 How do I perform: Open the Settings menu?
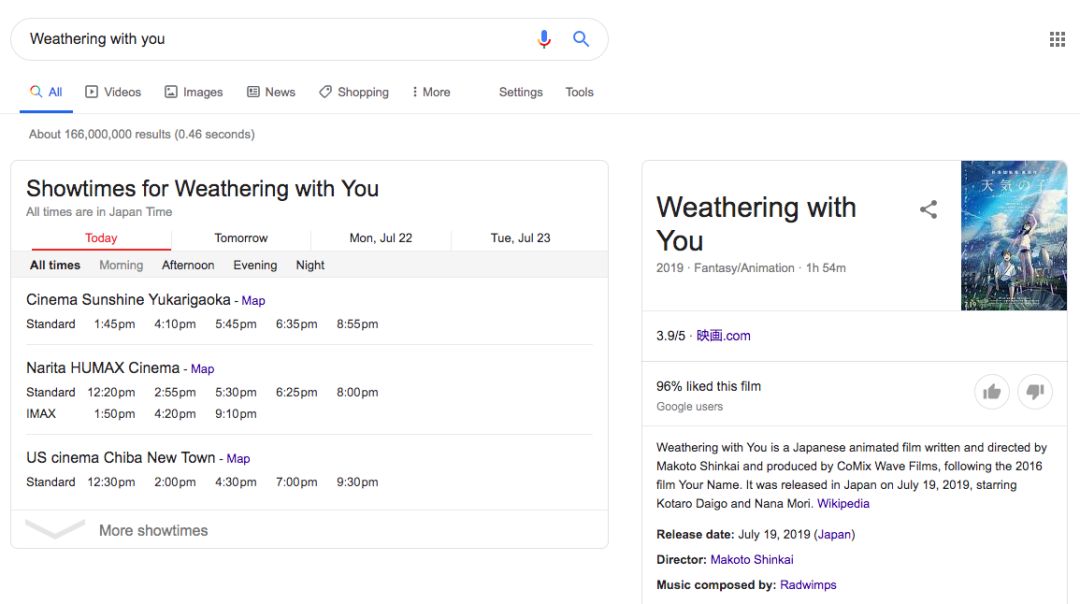tap(521, 92)
